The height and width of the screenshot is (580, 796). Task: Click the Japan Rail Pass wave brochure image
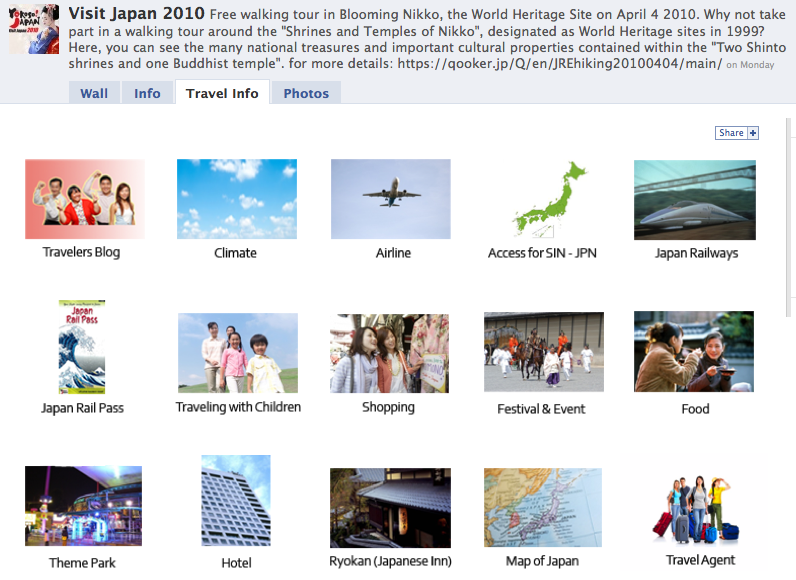82,347
